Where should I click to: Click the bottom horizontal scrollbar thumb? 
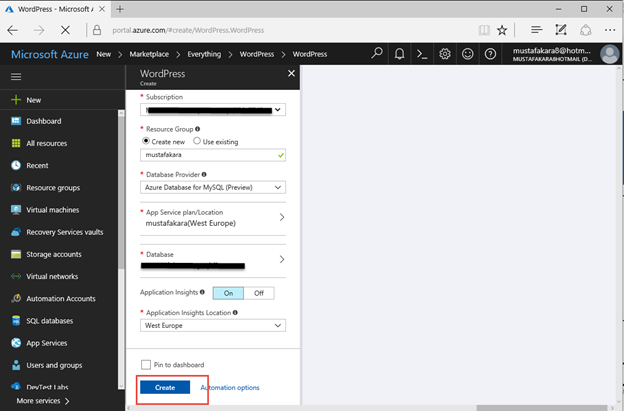(x=542, y=408)
